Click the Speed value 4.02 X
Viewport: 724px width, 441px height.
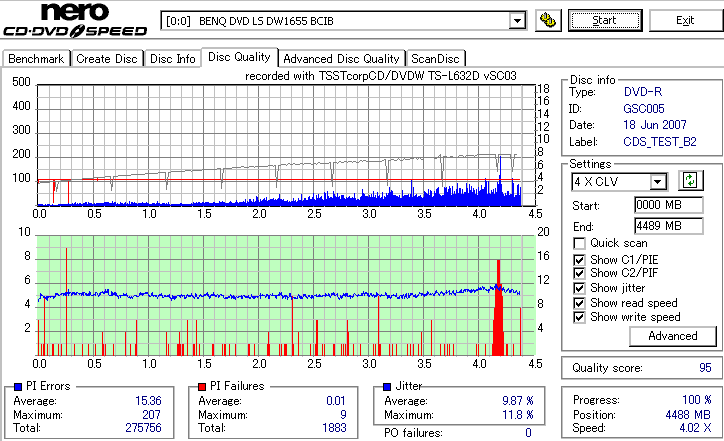695,428
